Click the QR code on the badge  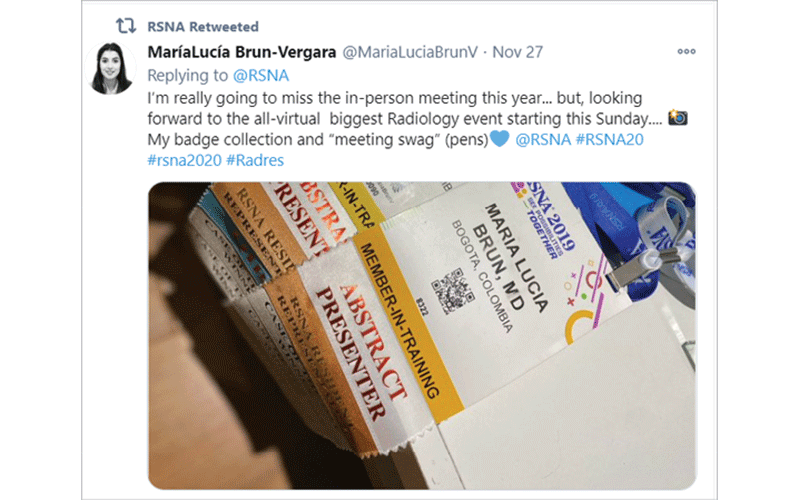pyautogui.click(x=452, y=291)
